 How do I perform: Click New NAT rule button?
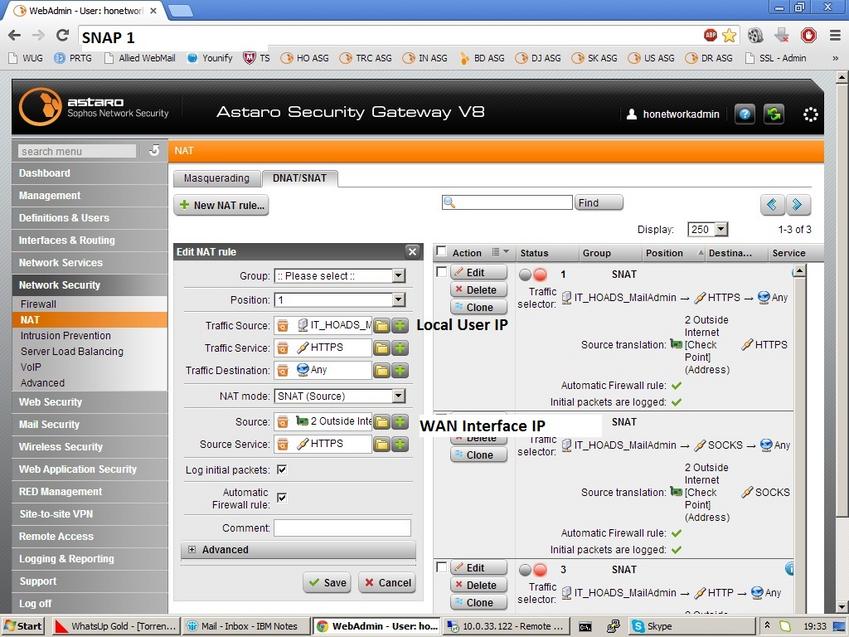pos(221,205)
